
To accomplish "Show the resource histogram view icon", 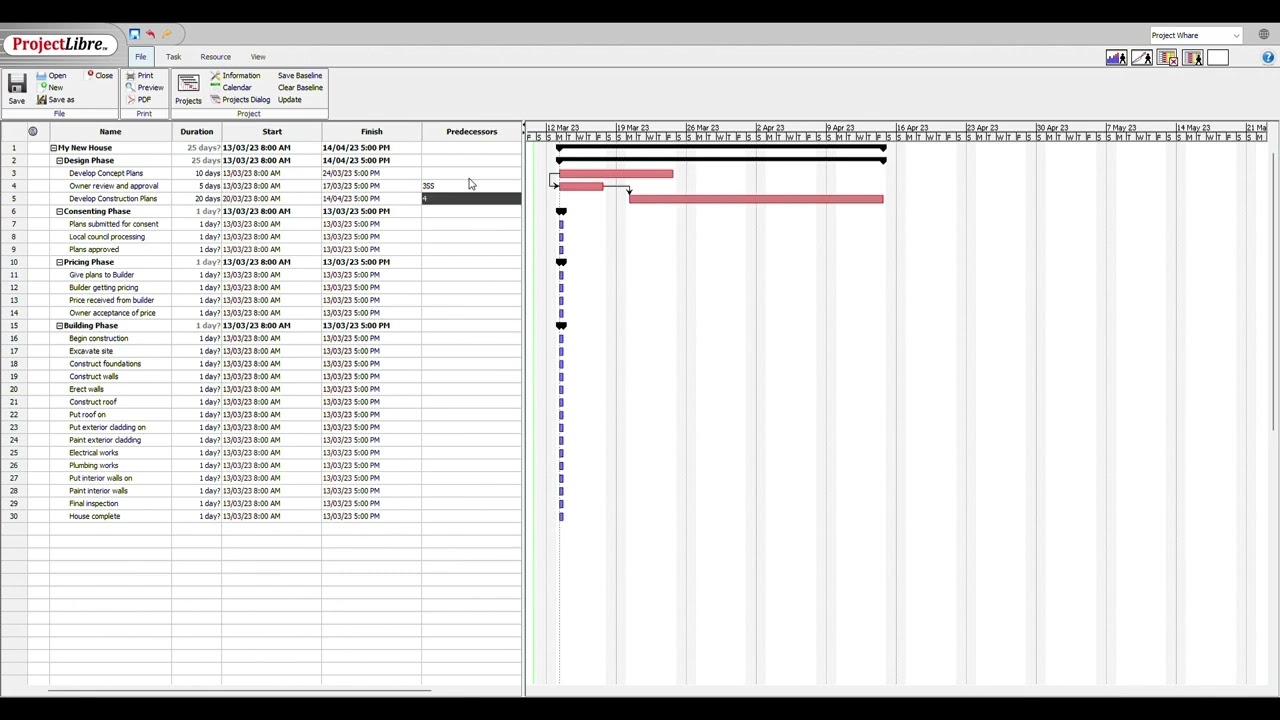I will tap(1116, 58).
